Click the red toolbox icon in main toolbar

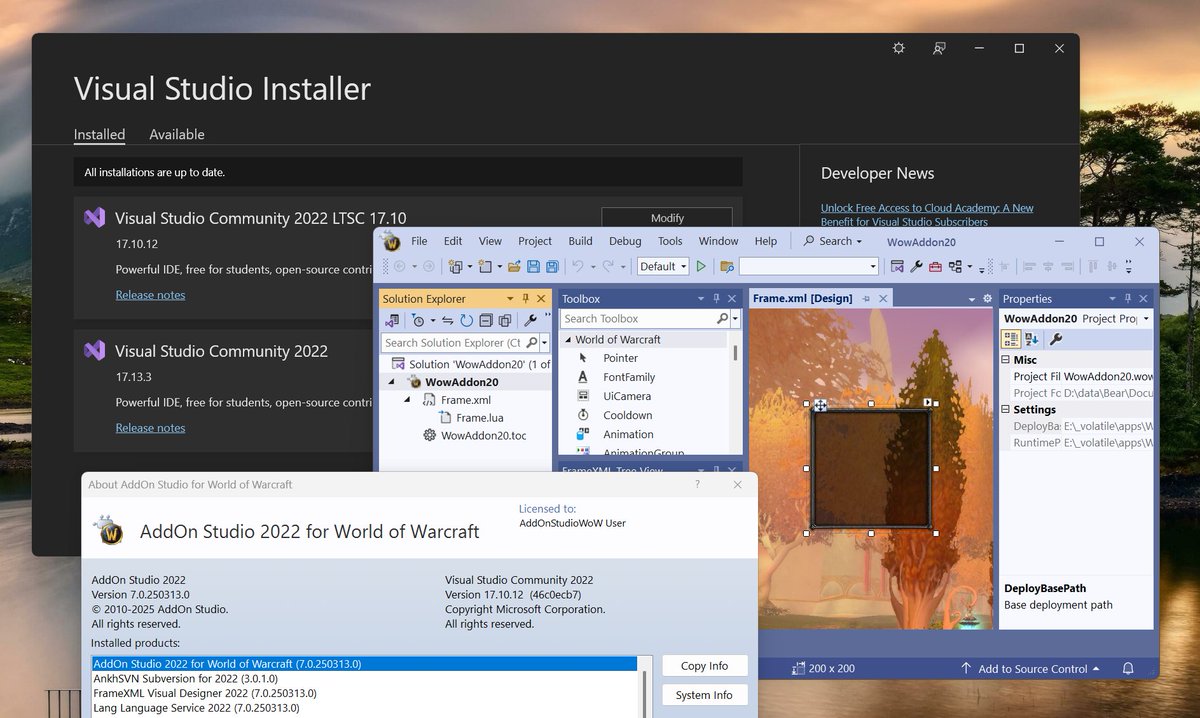pos(935,267)
